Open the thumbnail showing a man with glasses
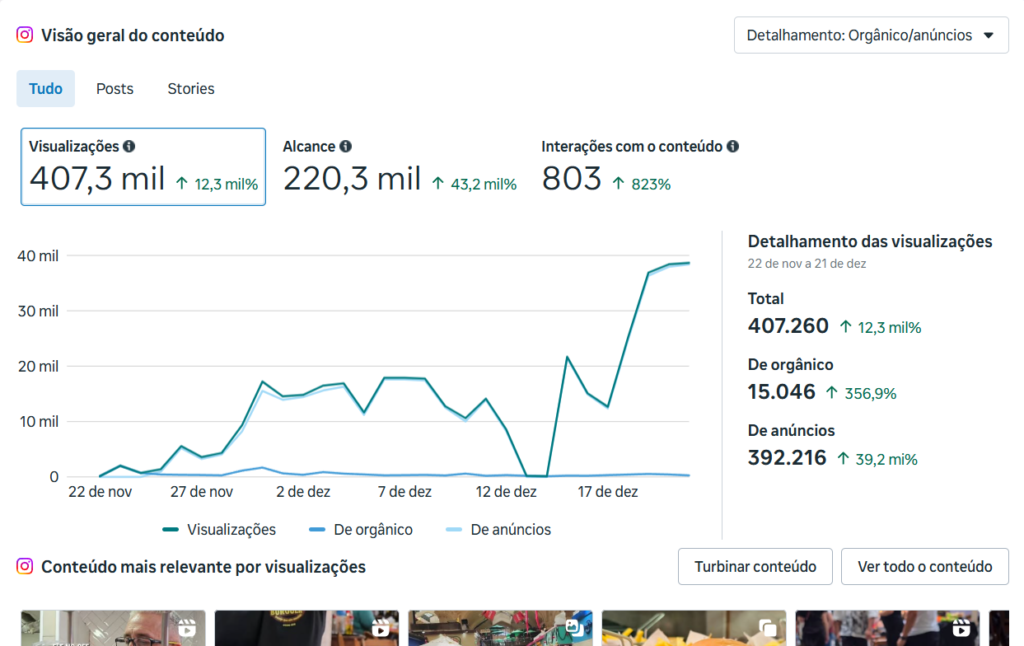 coord(113,628)
